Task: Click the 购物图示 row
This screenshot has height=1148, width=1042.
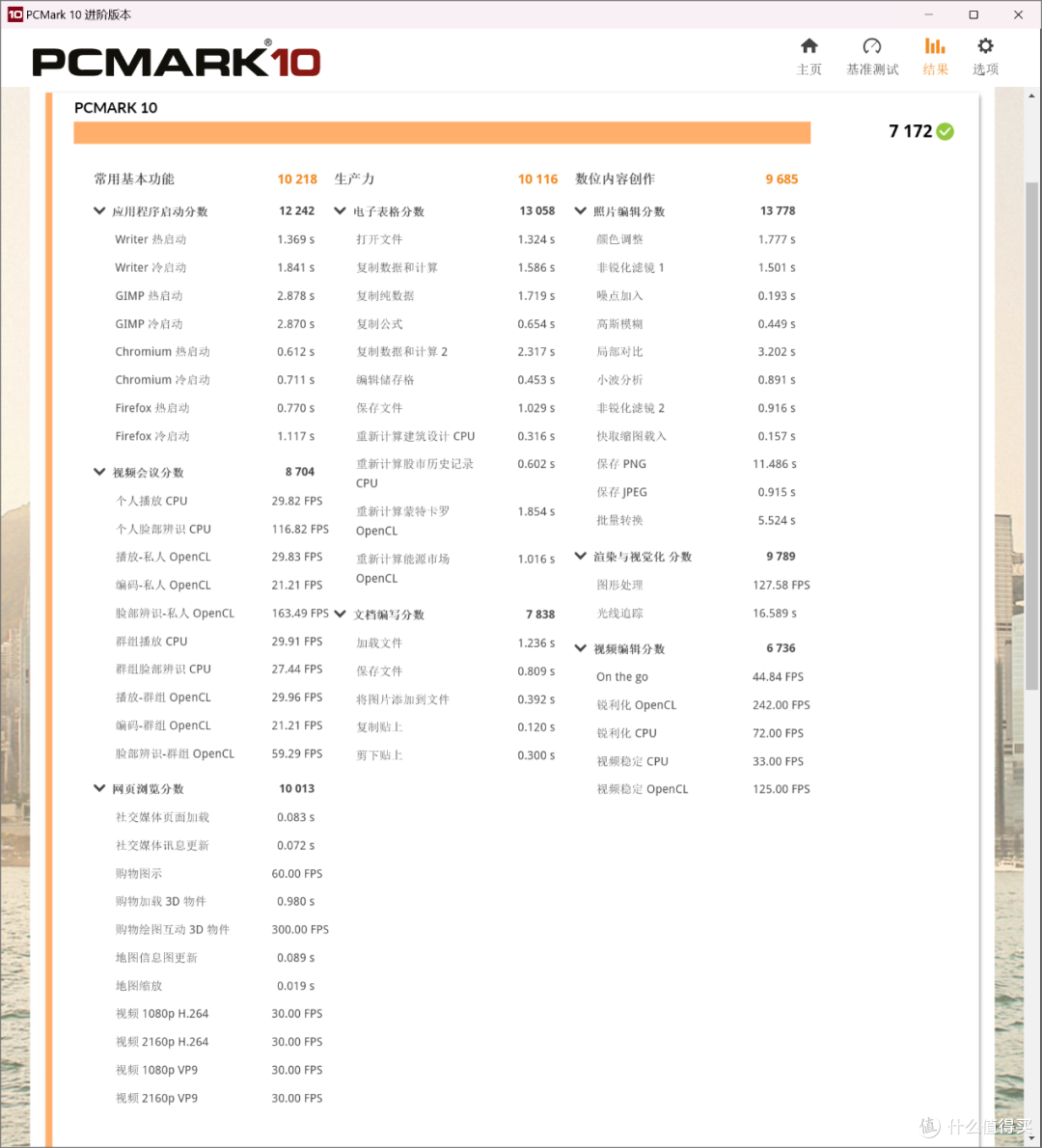Action: click(x=218, y=873)
